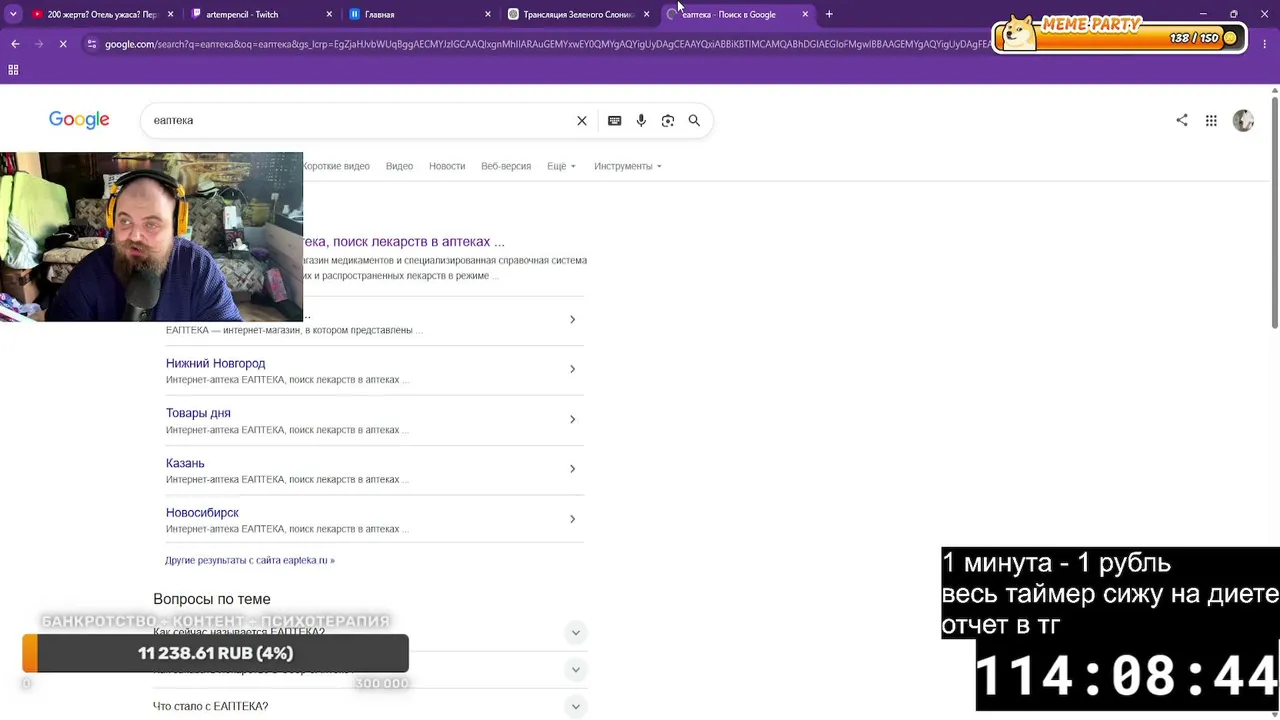Close the "200 жертв? Отель ужаса?" tab

click(x=171, y=14)
